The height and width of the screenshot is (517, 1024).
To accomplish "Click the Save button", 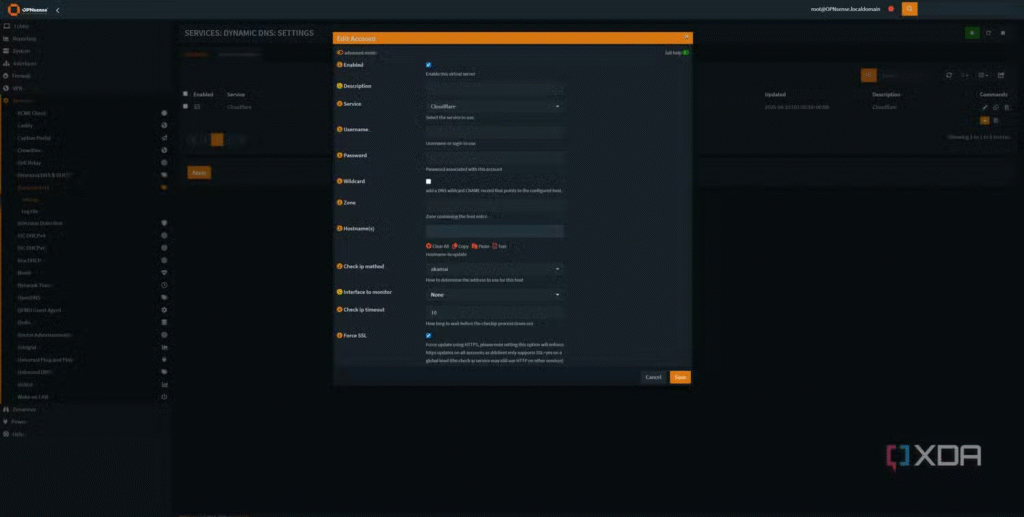I will pos(680,377).
